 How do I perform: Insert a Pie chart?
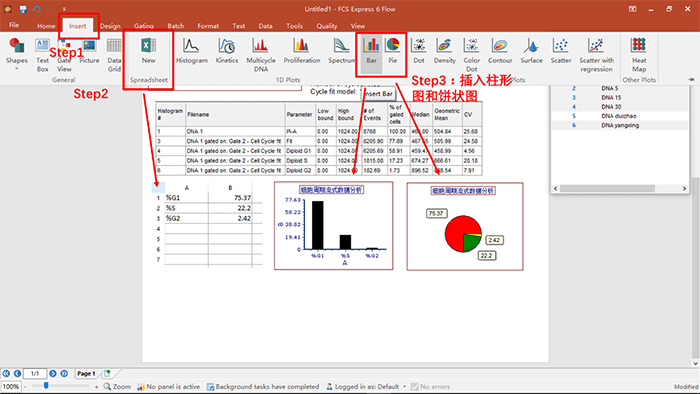pyautogui.click(x=392, y=51)
